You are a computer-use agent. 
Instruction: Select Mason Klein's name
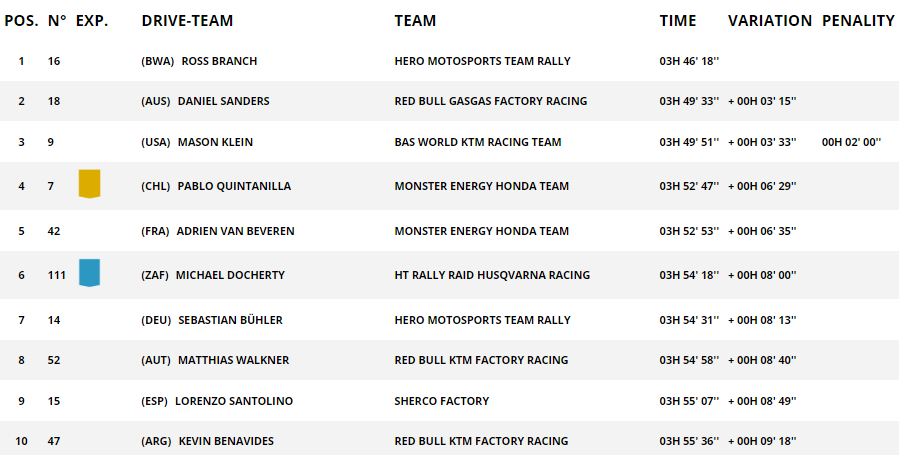tap(215, 142)
